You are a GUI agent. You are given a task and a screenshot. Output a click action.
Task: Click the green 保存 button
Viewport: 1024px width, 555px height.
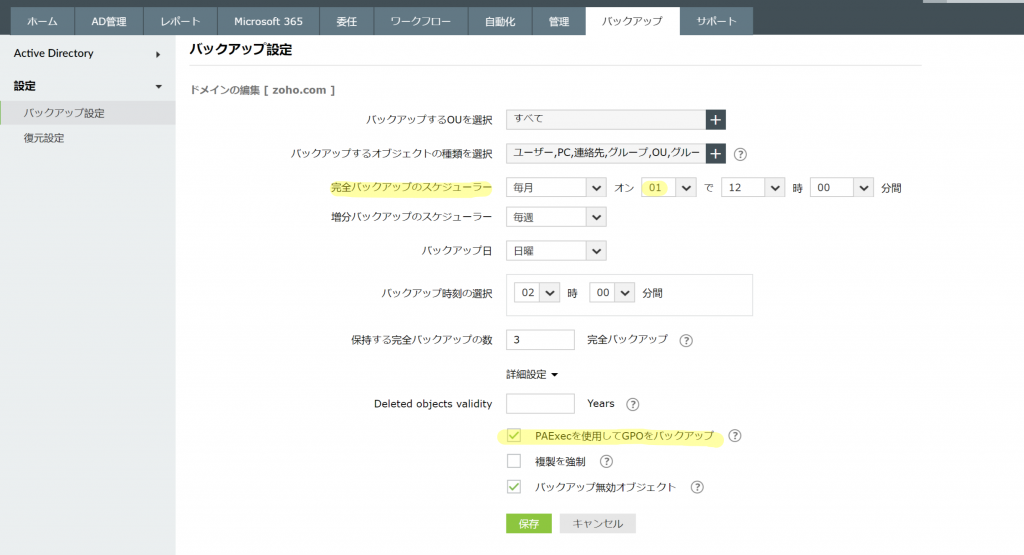coord(528,524)
